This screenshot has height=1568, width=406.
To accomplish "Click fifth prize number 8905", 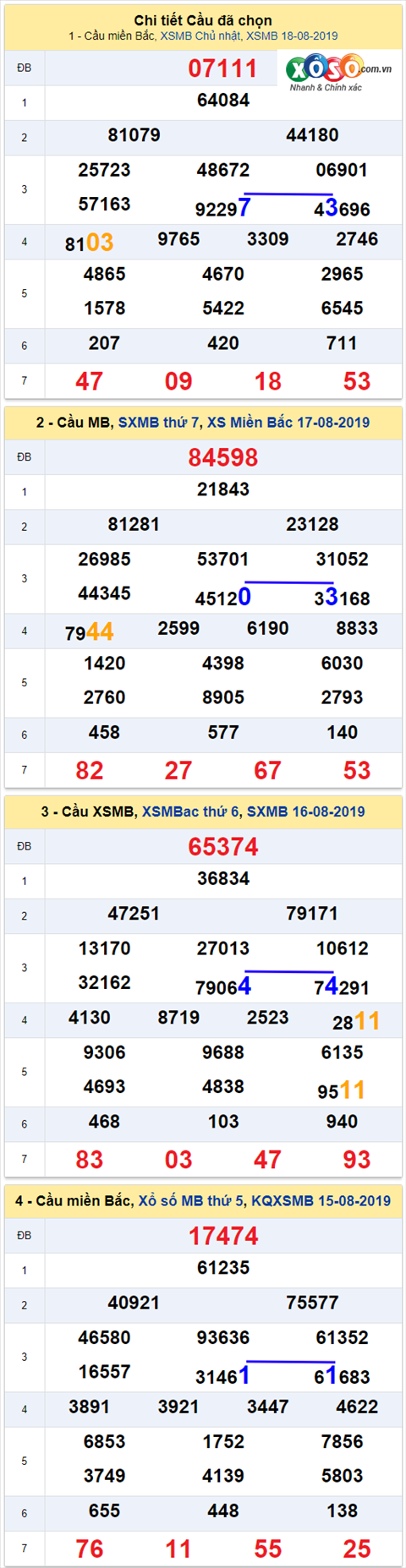I will (x=223, y=697).
